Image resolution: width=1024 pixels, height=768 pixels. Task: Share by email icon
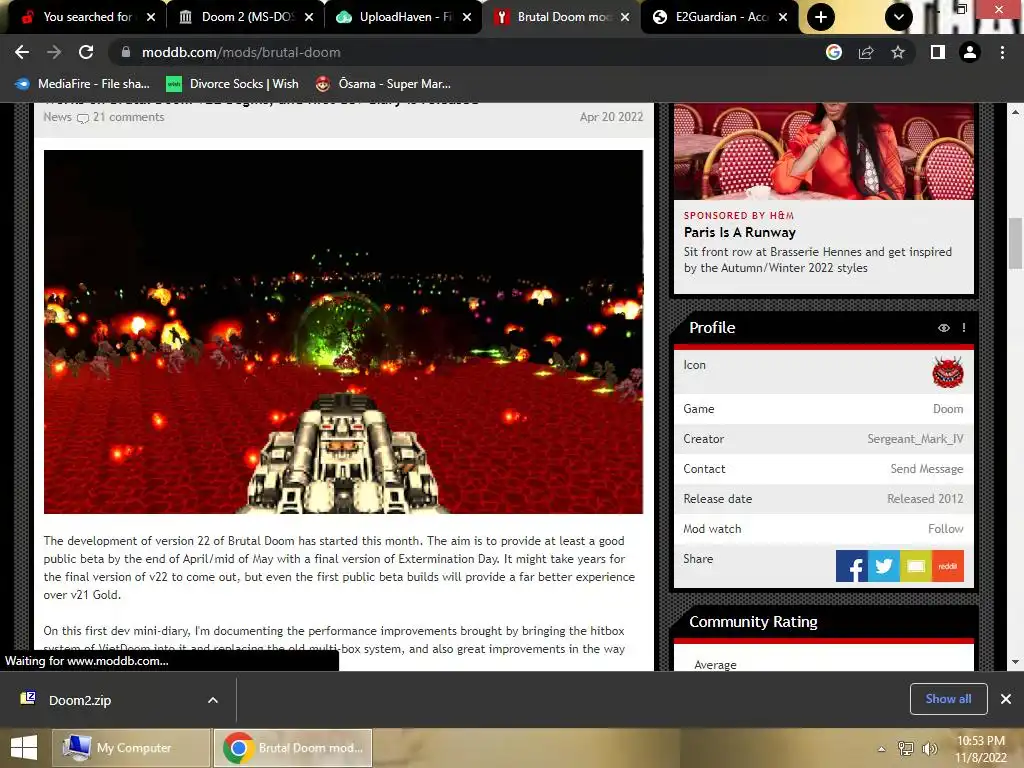coord(916,566)
